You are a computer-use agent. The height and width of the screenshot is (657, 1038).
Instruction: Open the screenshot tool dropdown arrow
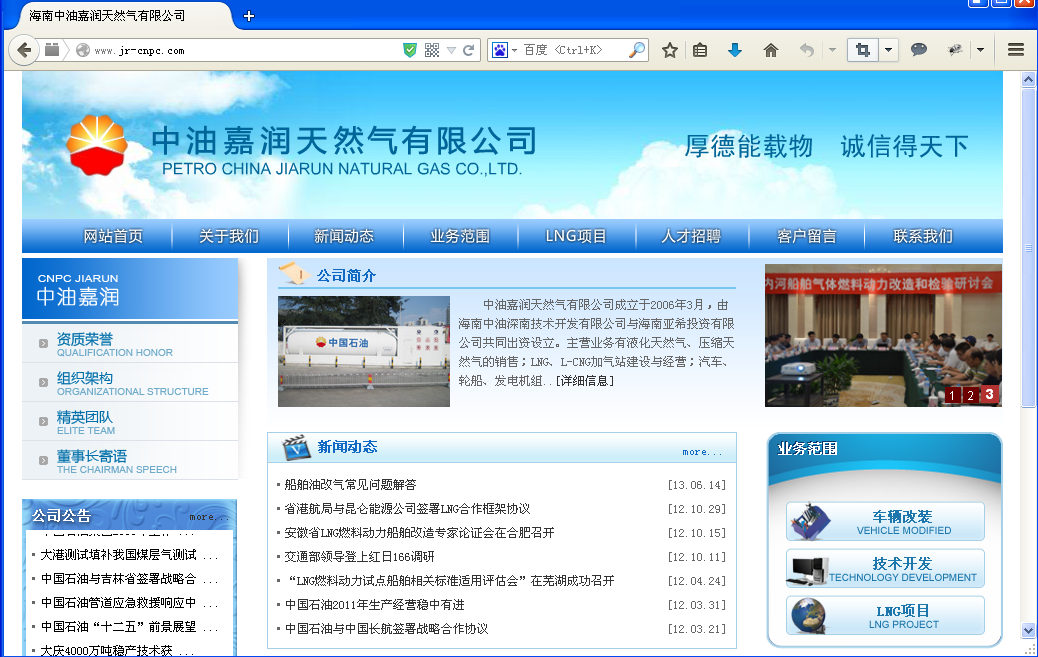pos(888,50)
